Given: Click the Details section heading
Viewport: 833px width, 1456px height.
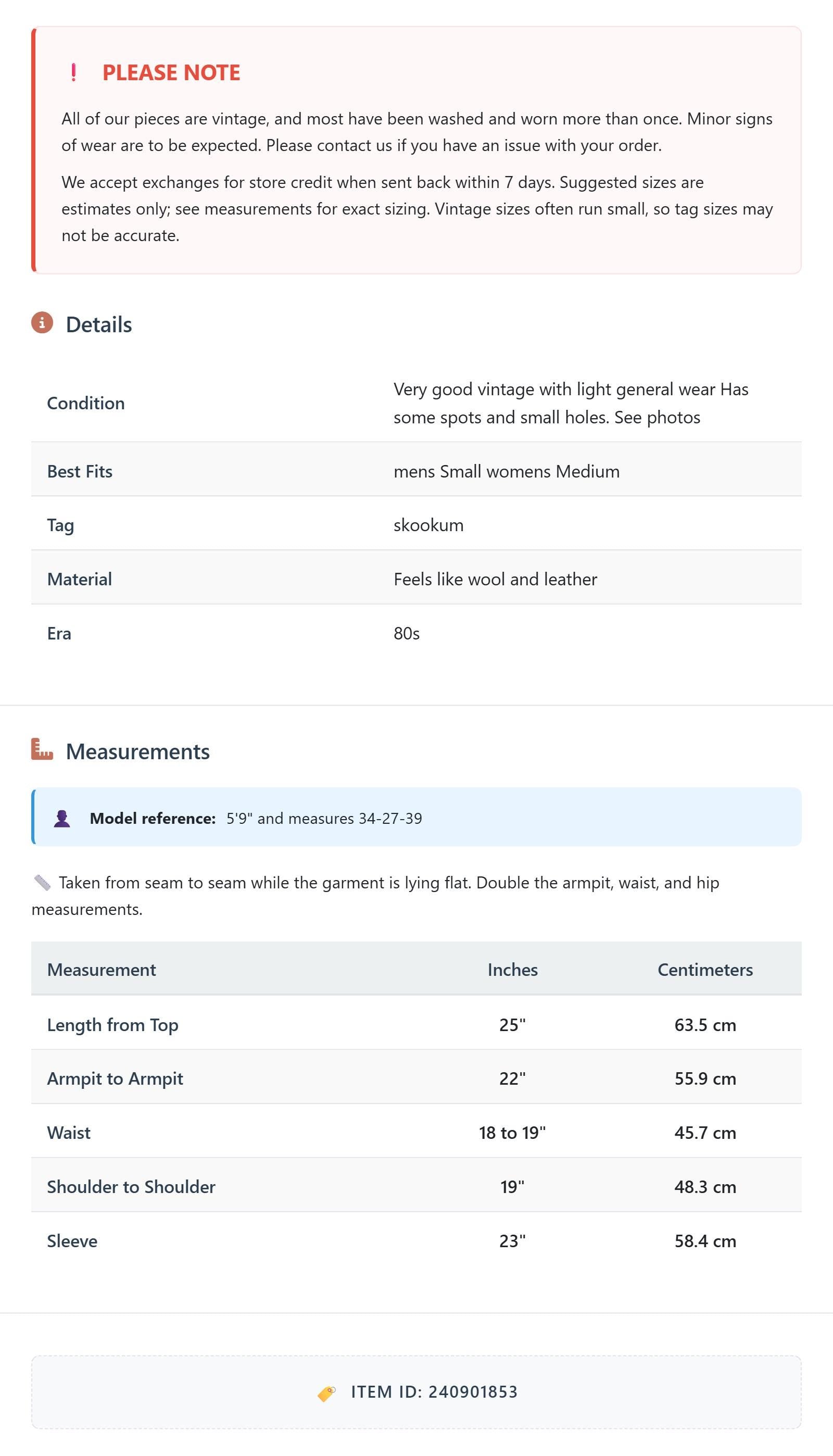Looking at the screenshot, I should [x=99, y=324].
